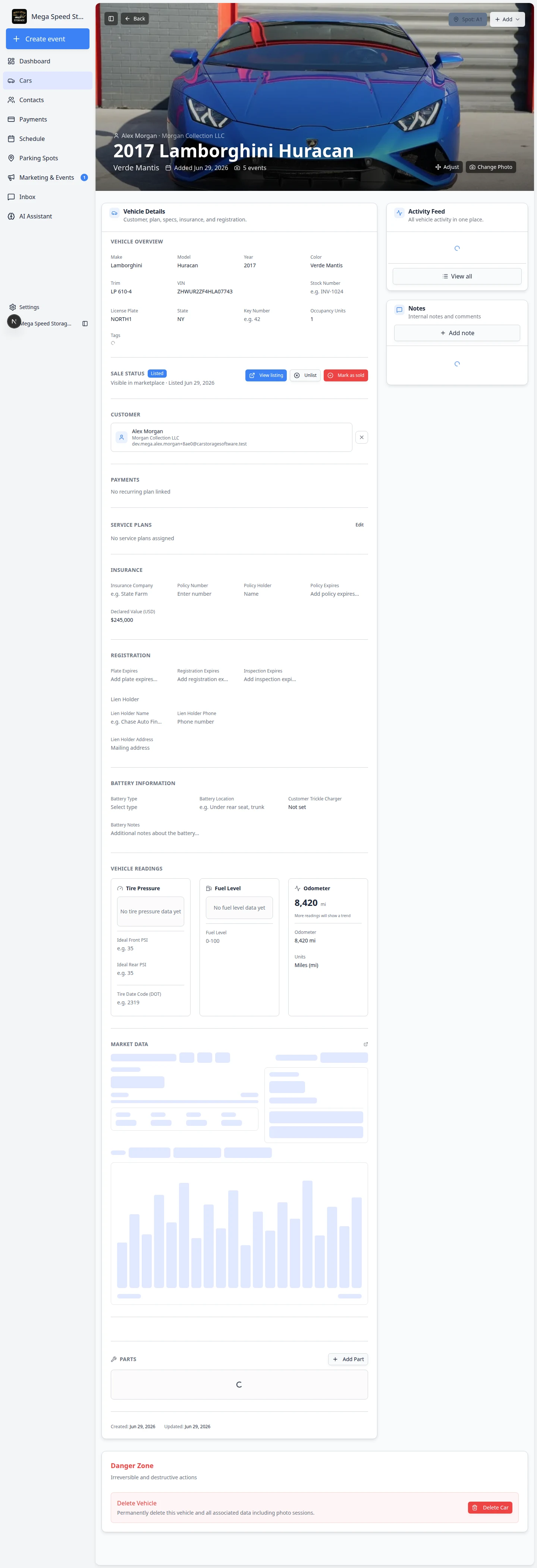The height and width of the screenshot is (1568, 537).
Task: Open Market Data external link icon
Action: tap(365, 1045)
